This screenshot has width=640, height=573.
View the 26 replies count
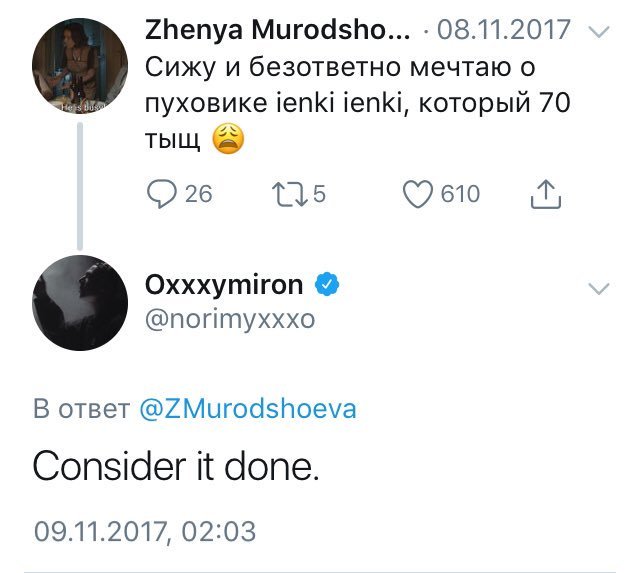(199, 193)
